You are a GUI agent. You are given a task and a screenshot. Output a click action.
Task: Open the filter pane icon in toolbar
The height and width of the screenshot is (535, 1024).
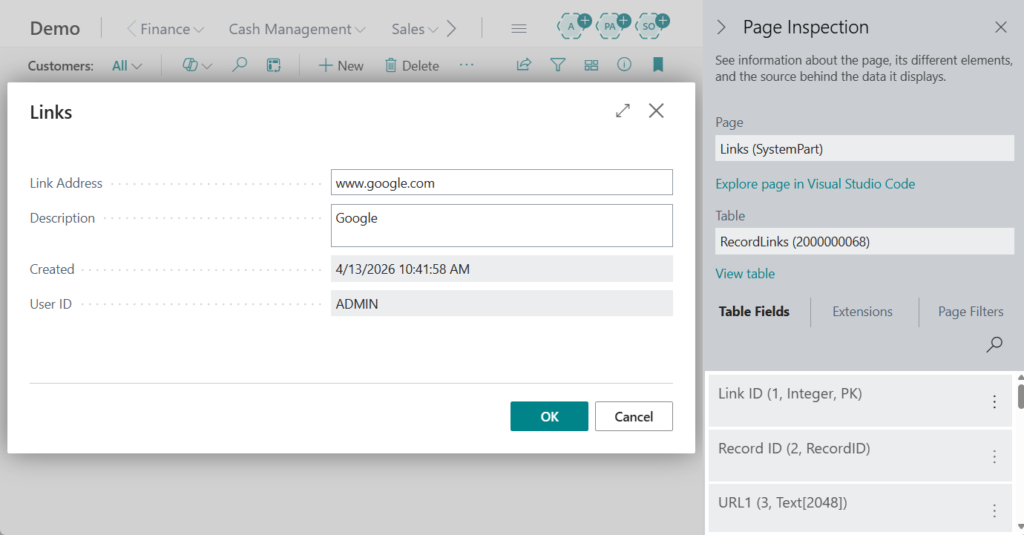558,65
